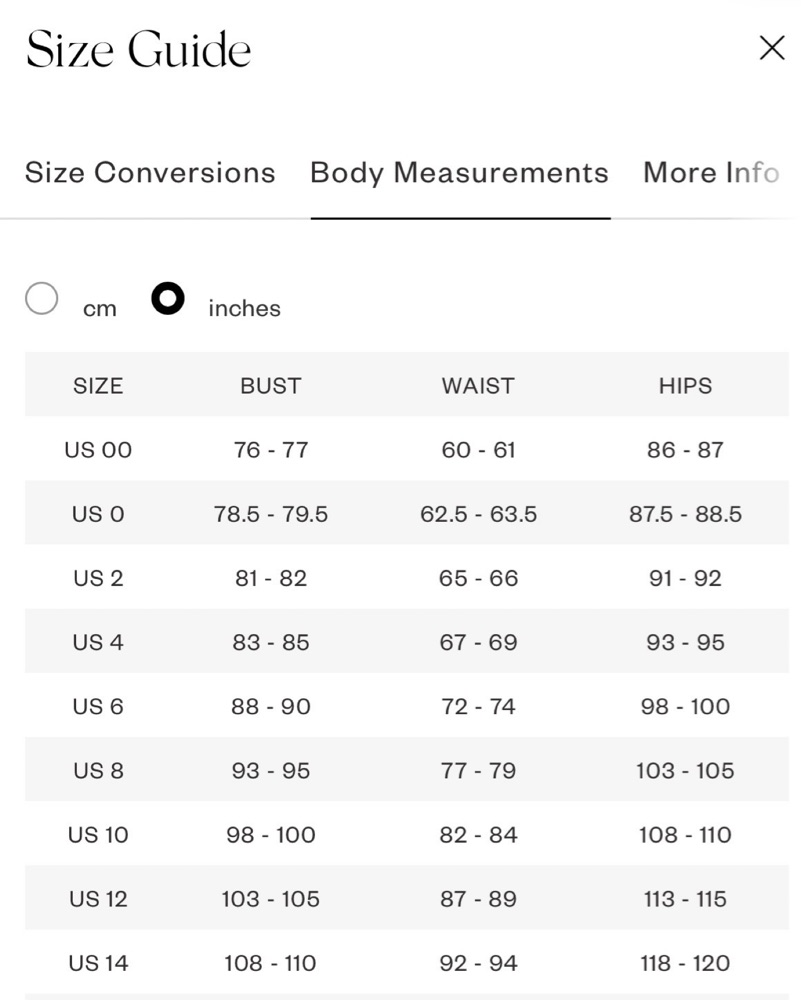The height and width of the screenshot is (1000, 801).
Task: Click the BUST column header
Action: 270,386
